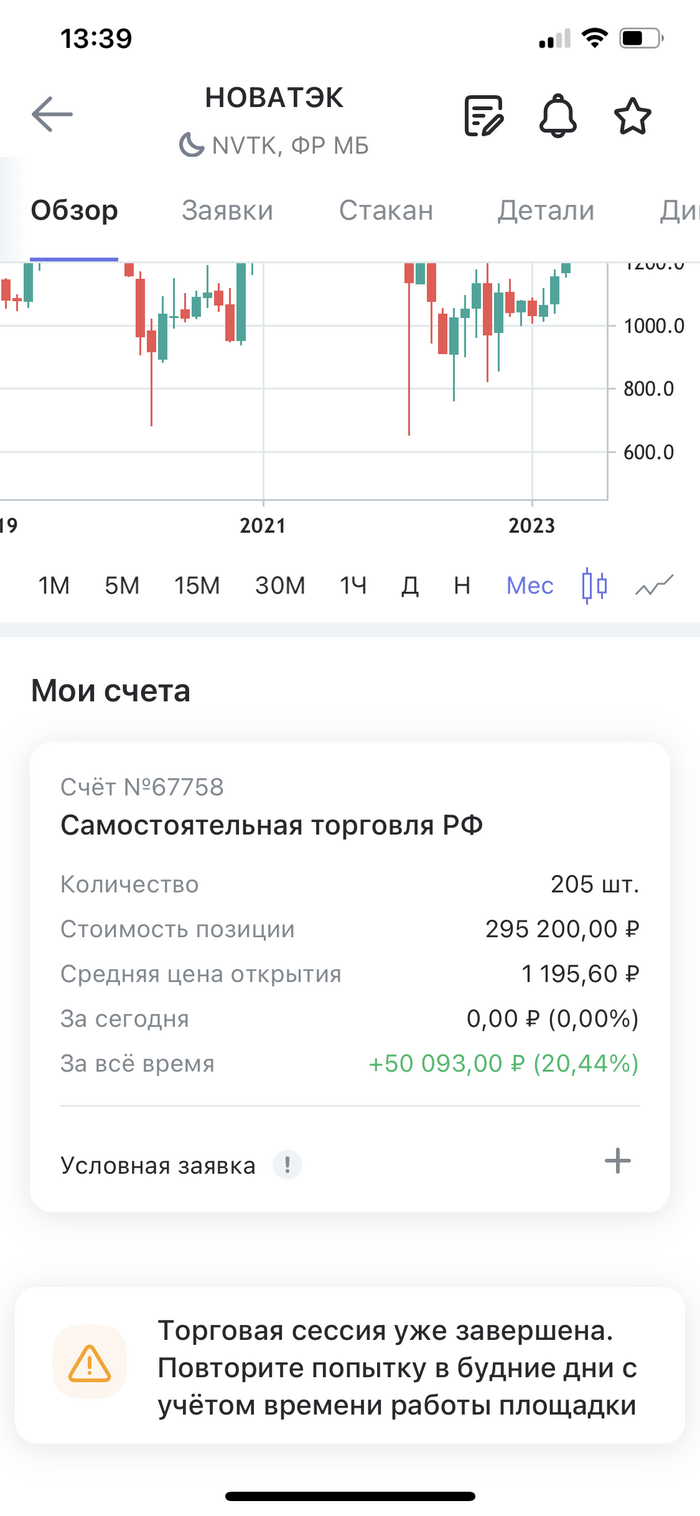Switch to line chart view
700x1516 pixels.
(655, 585)
